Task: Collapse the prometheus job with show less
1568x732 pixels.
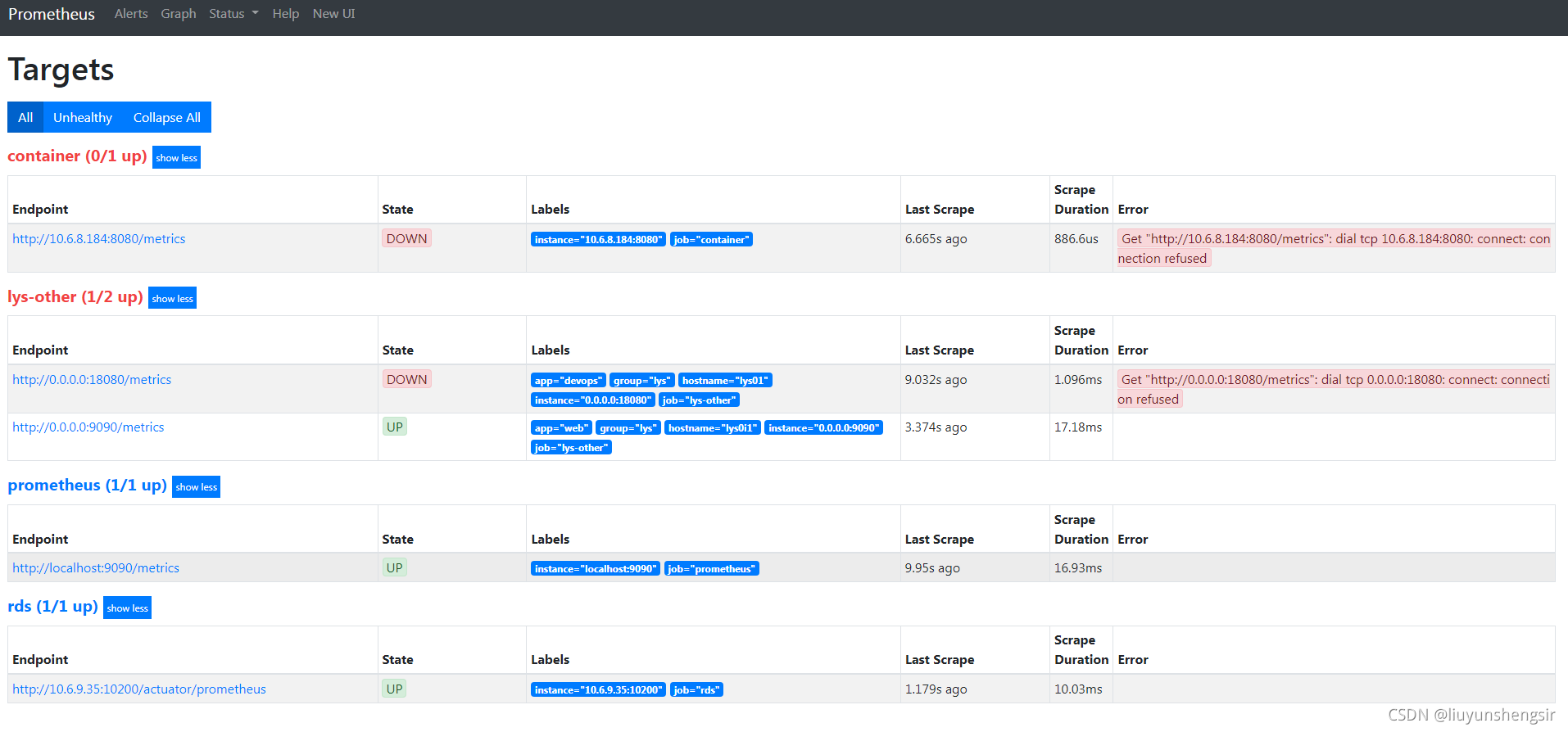Action: [196, 487]
